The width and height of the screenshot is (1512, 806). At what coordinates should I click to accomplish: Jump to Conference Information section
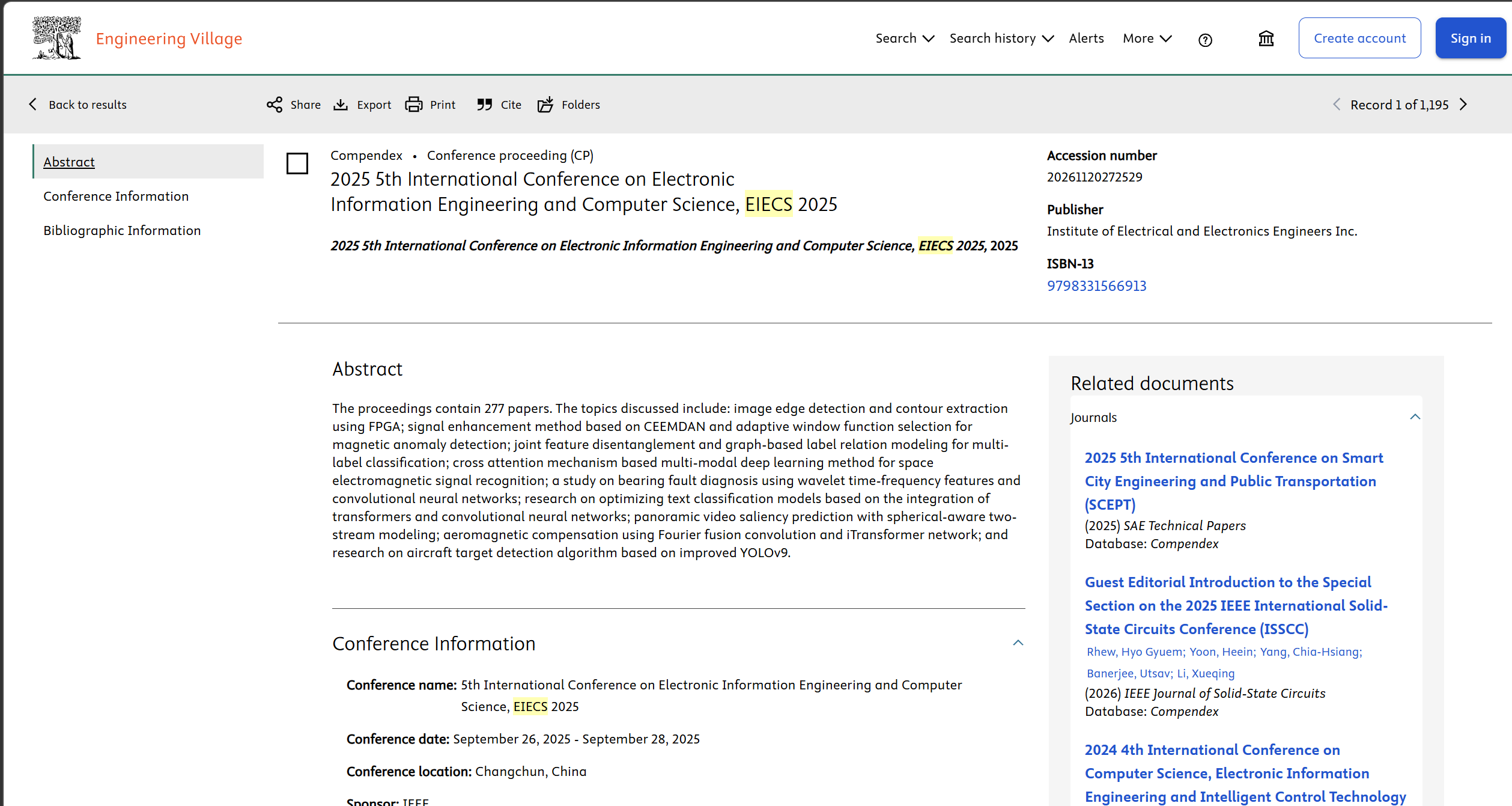point(116,197)
